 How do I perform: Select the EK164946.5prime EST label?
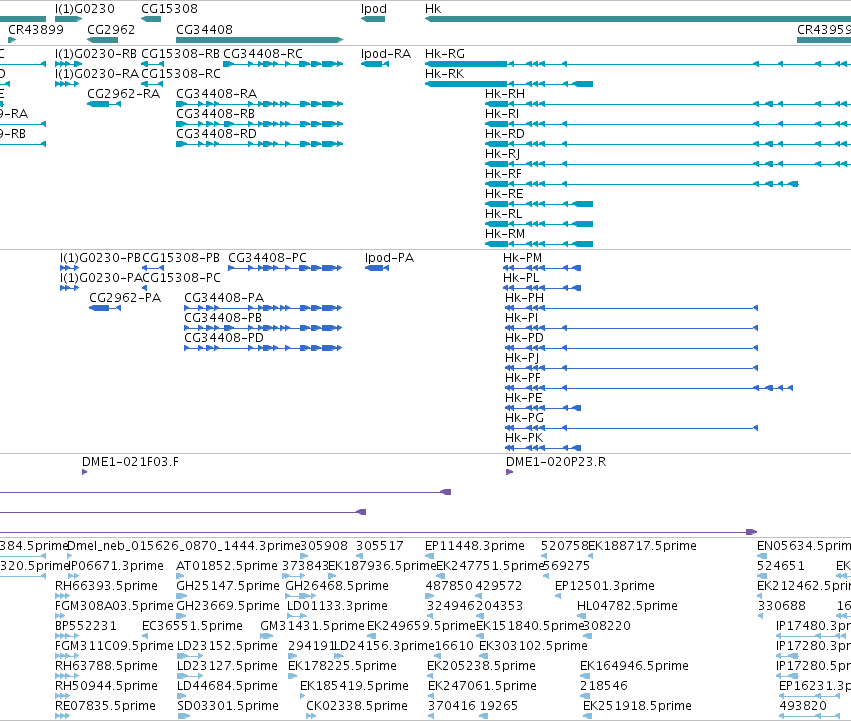click(x=634, y=666)
